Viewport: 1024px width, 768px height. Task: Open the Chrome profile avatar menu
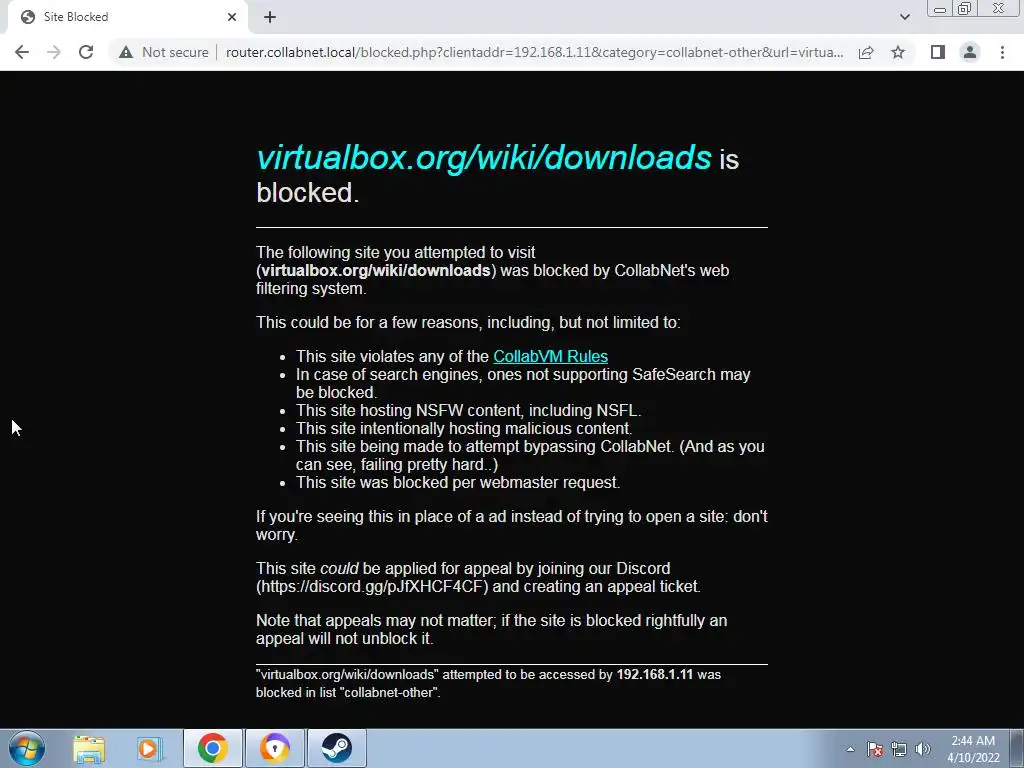970,52
